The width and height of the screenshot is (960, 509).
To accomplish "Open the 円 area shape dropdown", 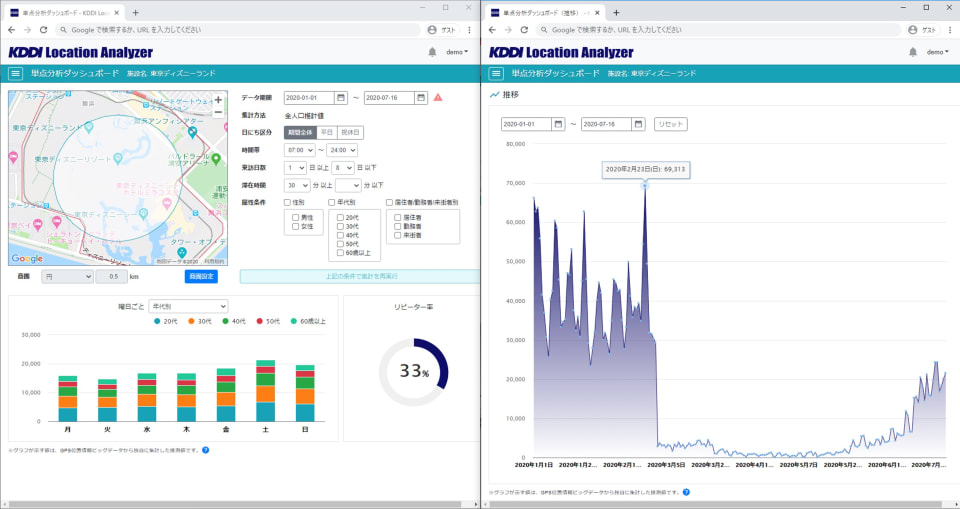I will click(67, 277).
